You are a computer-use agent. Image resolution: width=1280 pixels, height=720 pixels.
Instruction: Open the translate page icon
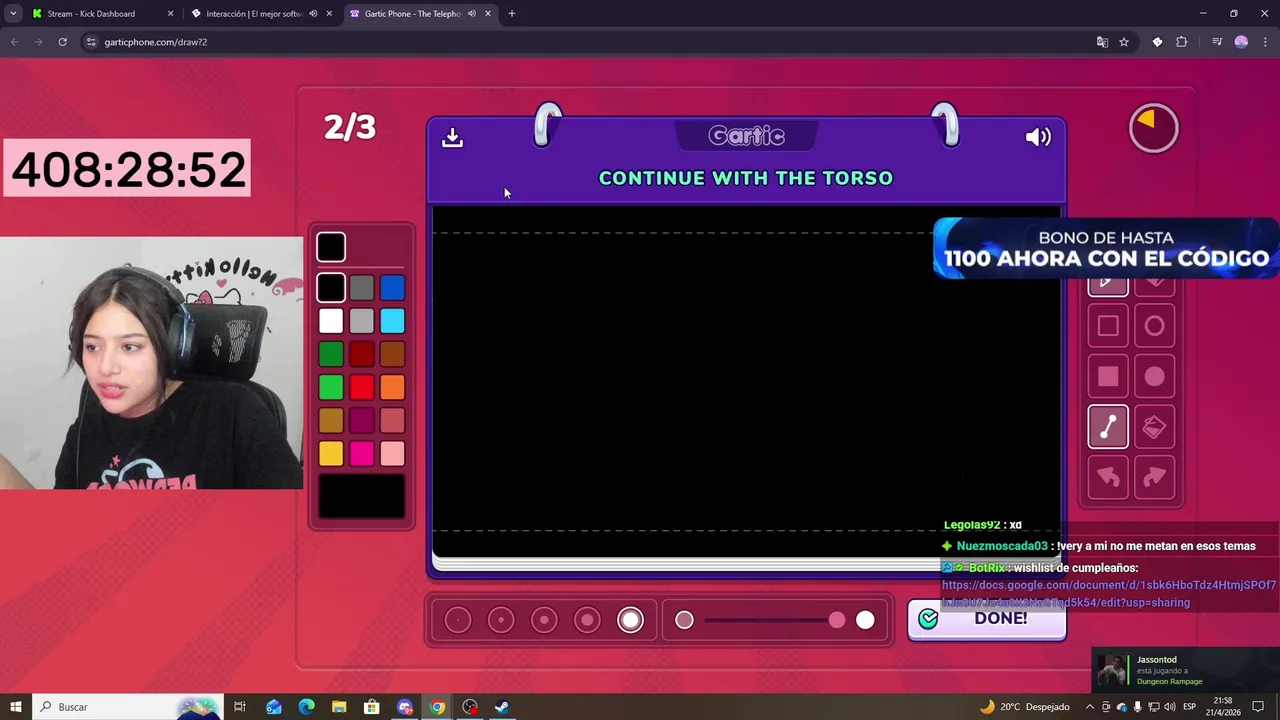point(1102,42)
